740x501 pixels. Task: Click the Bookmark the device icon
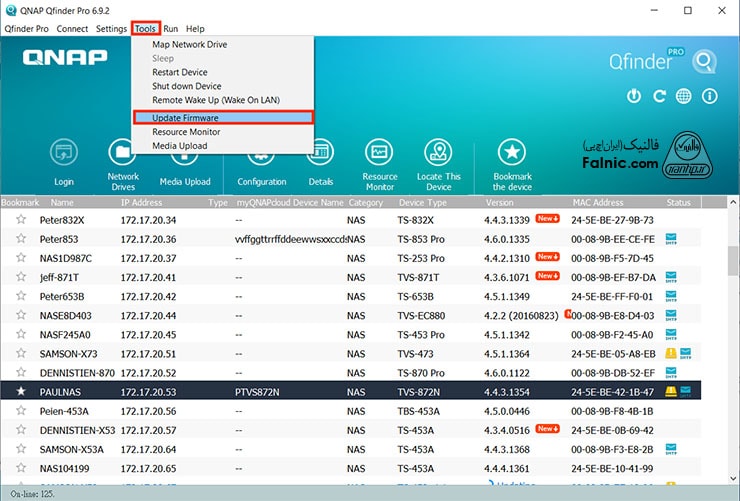pyautogui.click(x=512, y=153)
